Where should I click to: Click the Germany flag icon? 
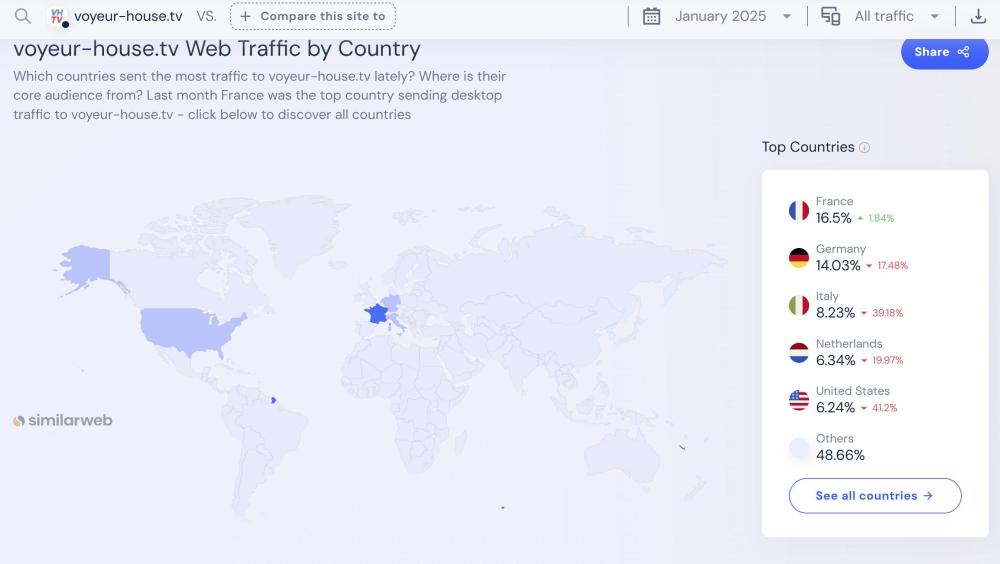[x=798, y=258]
